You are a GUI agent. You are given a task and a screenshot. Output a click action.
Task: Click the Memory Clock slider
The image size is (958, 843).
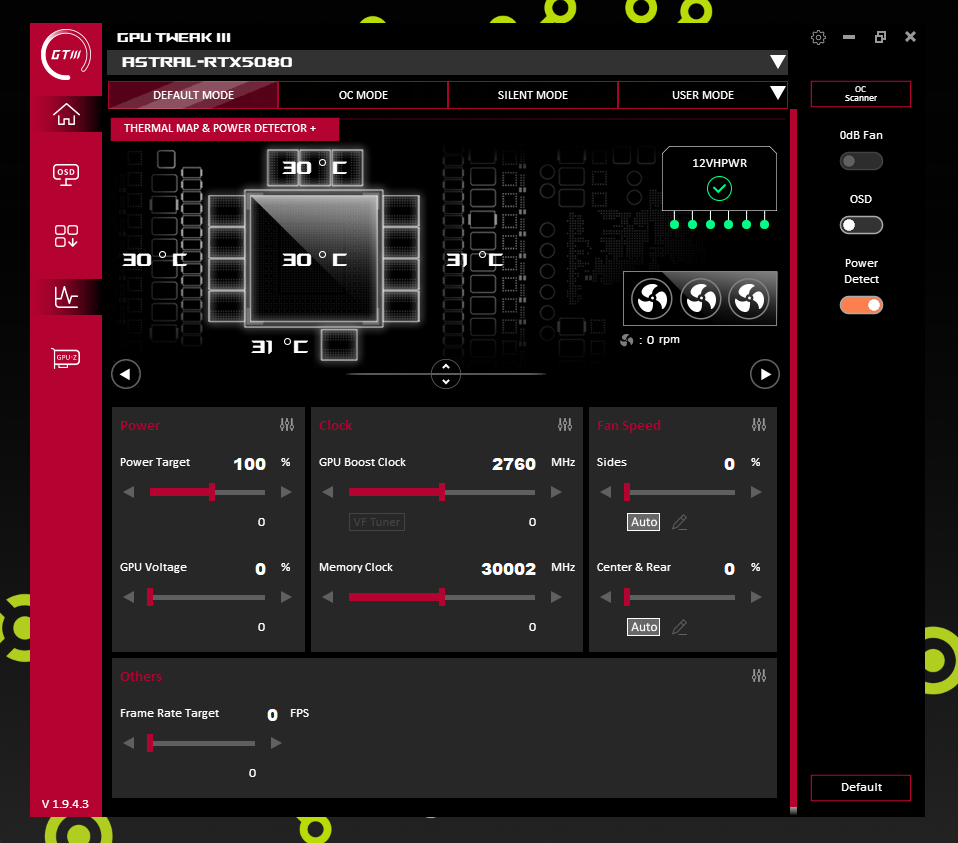pyautogui.click(x=442, y=597)
